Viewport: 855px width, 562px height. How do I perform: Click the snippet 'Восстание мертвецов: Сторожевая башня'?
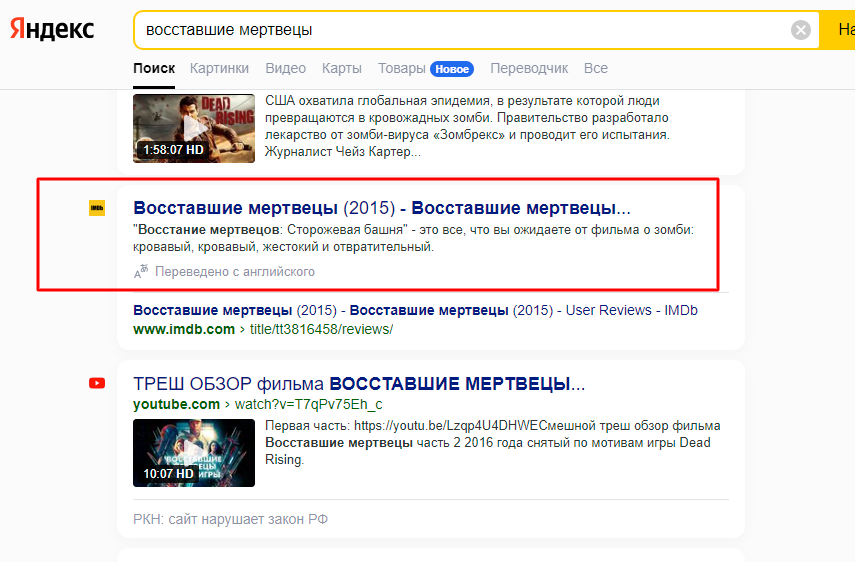(413, 238)
